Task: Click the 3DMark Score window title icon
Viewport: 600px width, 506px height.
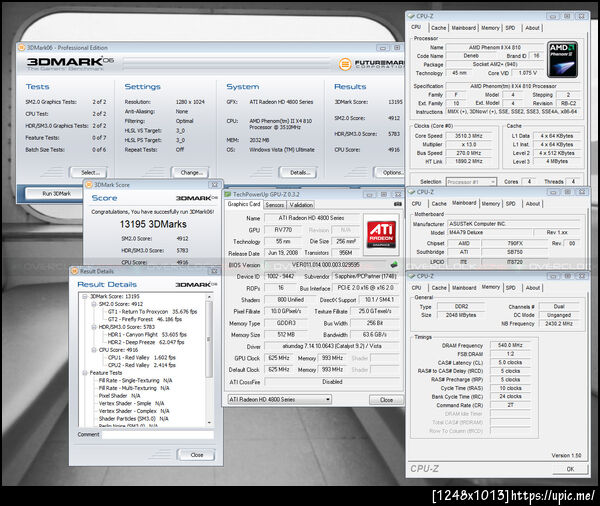Action: [89, 185]
